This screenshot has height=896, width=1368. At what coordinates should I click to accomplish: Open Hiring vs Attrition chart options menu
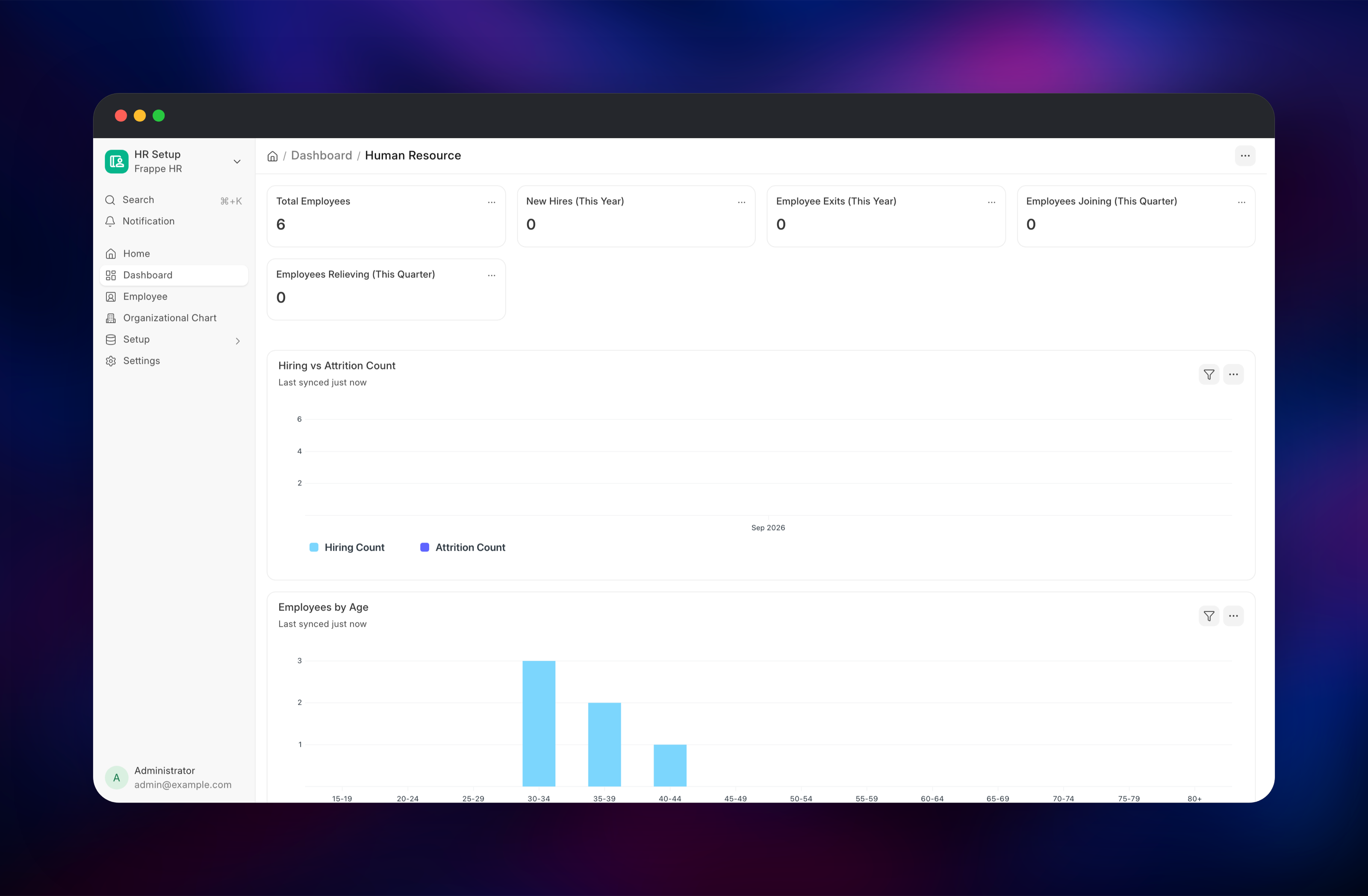1233,374
